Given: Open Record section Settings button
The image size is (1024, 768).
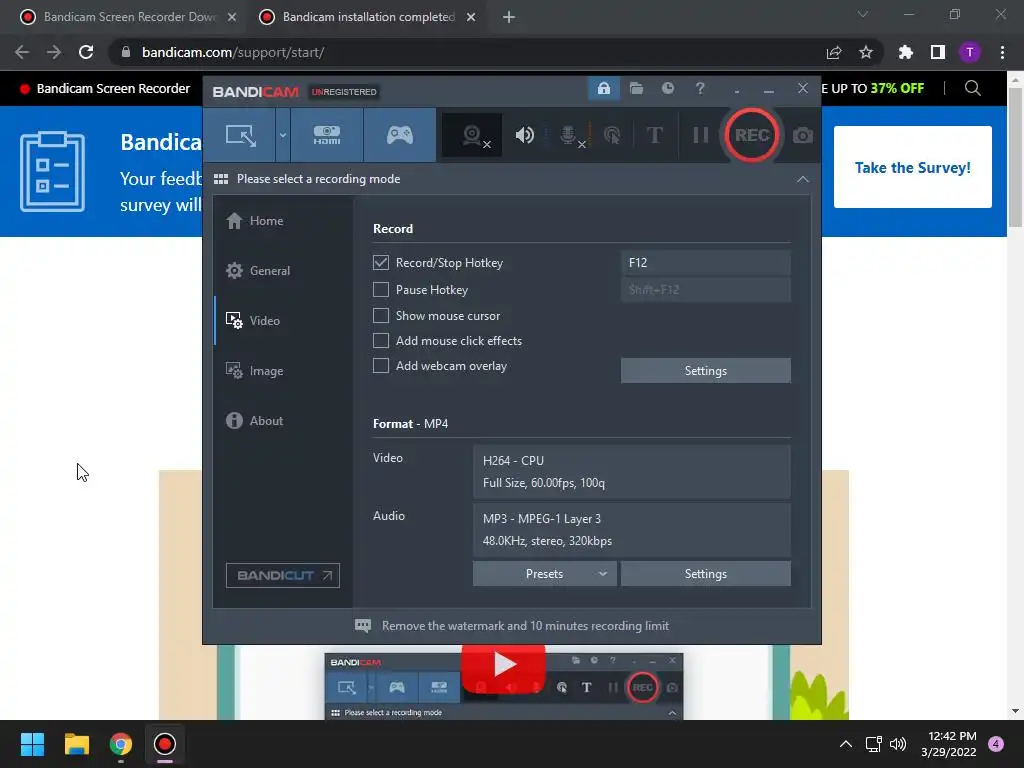Looking at the screenshot, I should [x=705, y=370].
